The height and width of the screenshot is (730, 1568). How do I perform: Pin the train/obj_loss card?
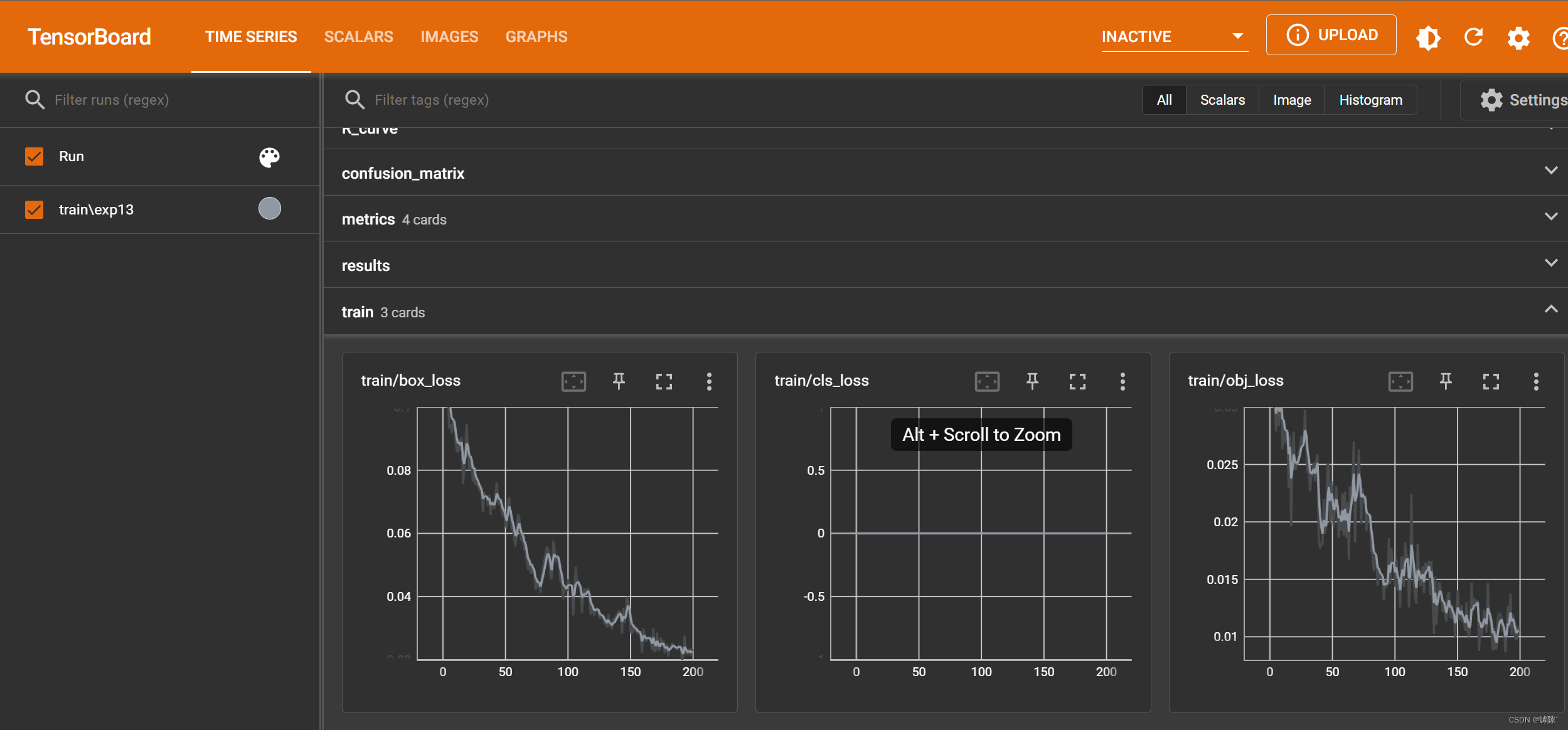click(1446, 381)
